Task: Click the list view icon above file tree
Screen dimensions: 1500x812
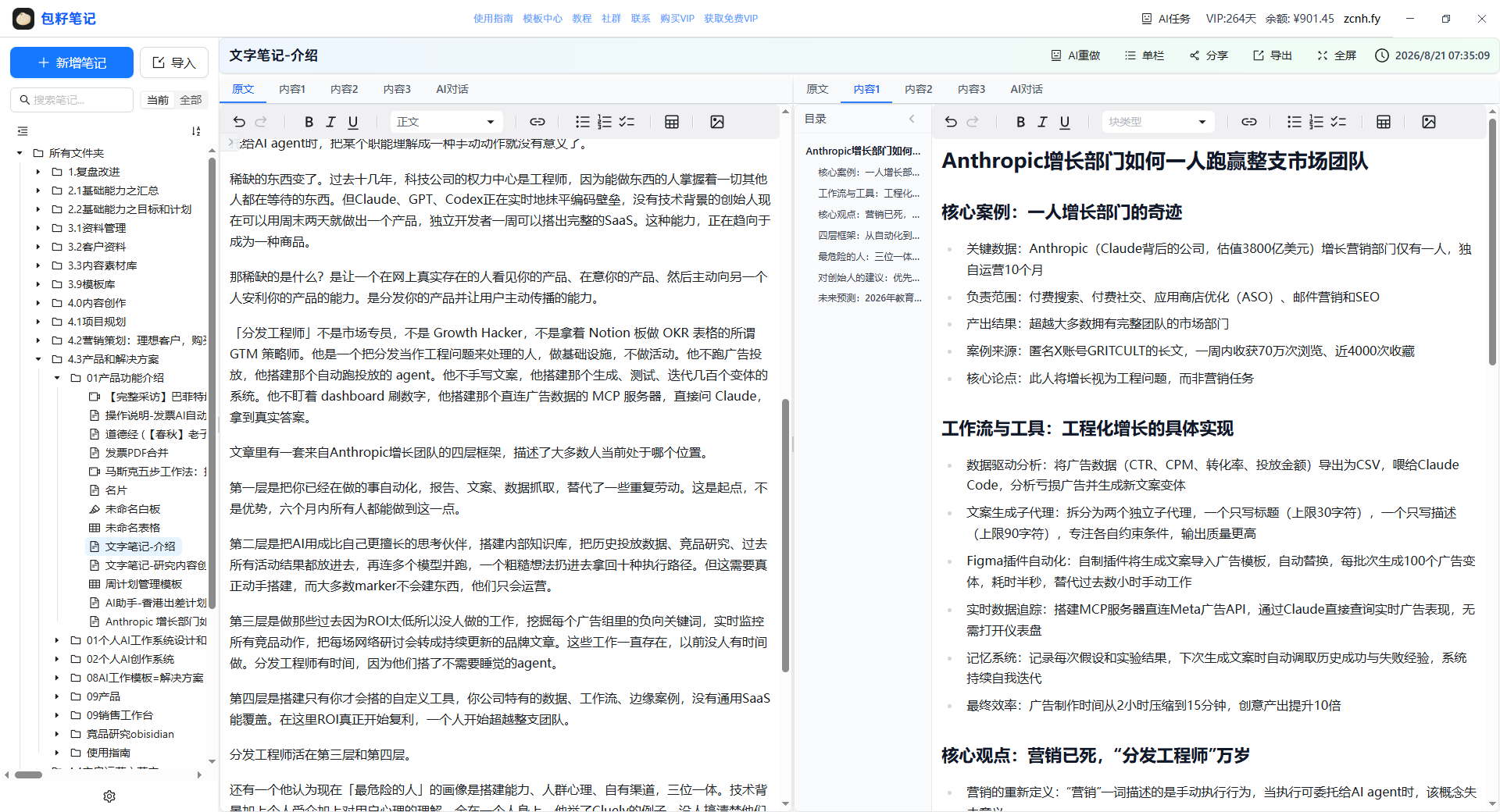Action: pyautogui.click(x=23, y=131)
